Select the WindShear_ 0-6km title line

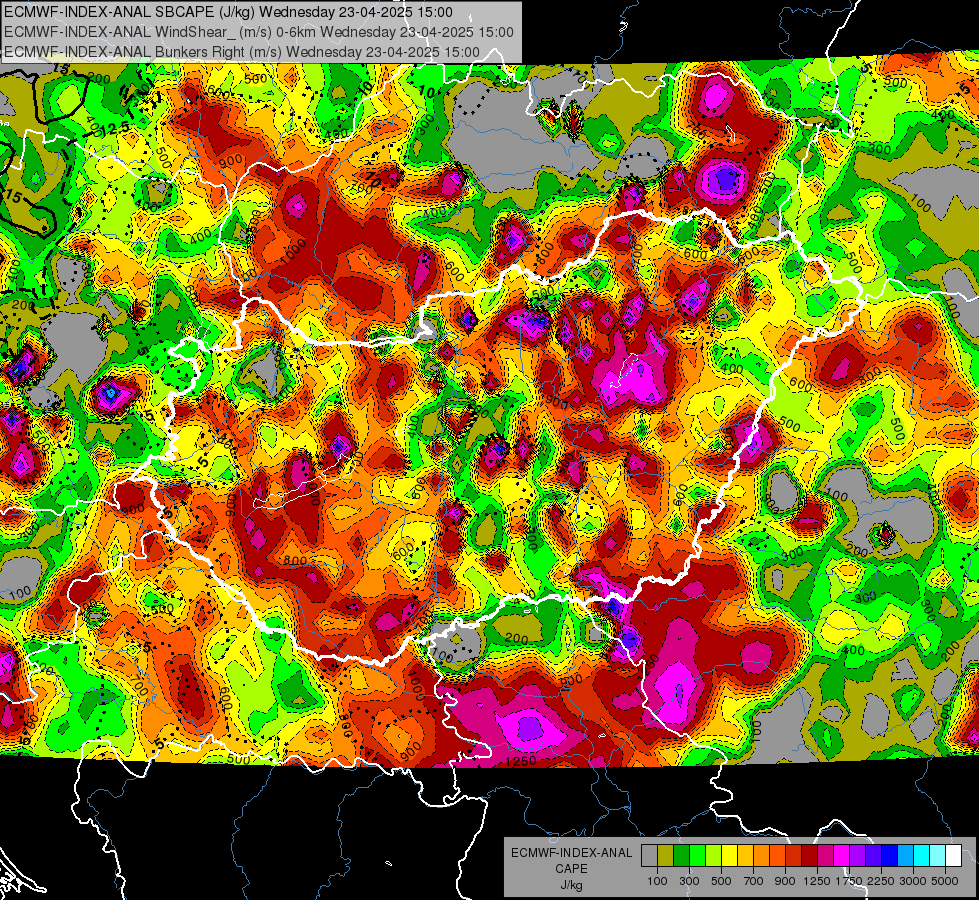point(258,32)
